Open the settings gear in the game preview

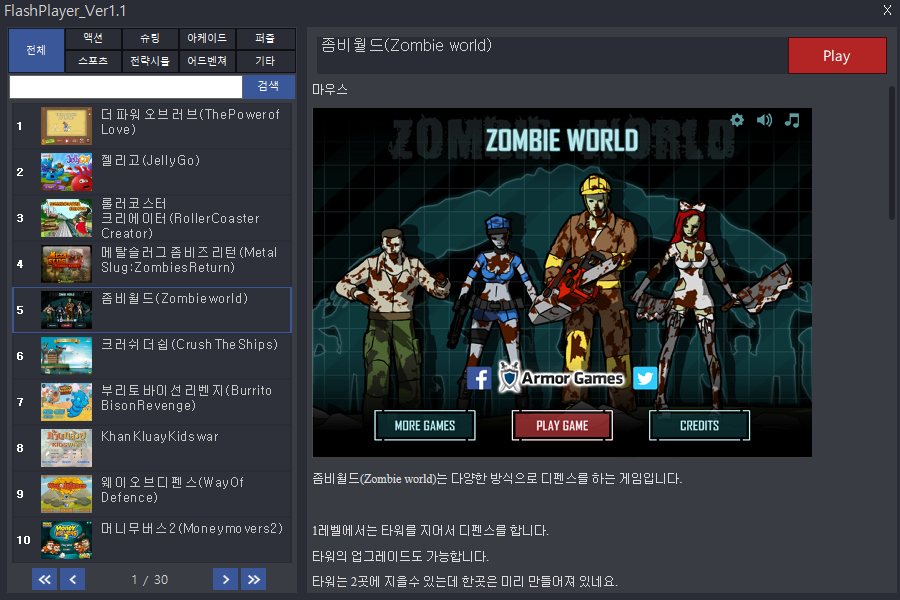[737, 120]
